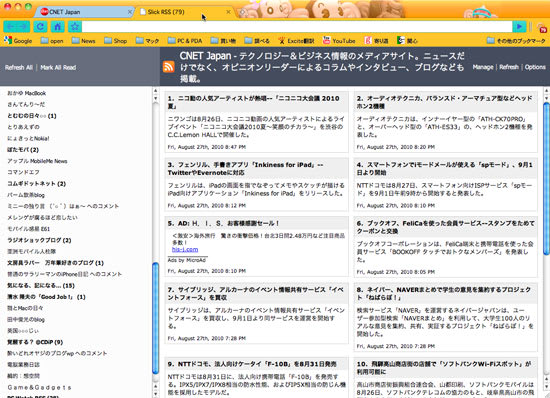Click the article pane scrollbar thumb
This screenshot has width=550, height=398.
(546, 178)
